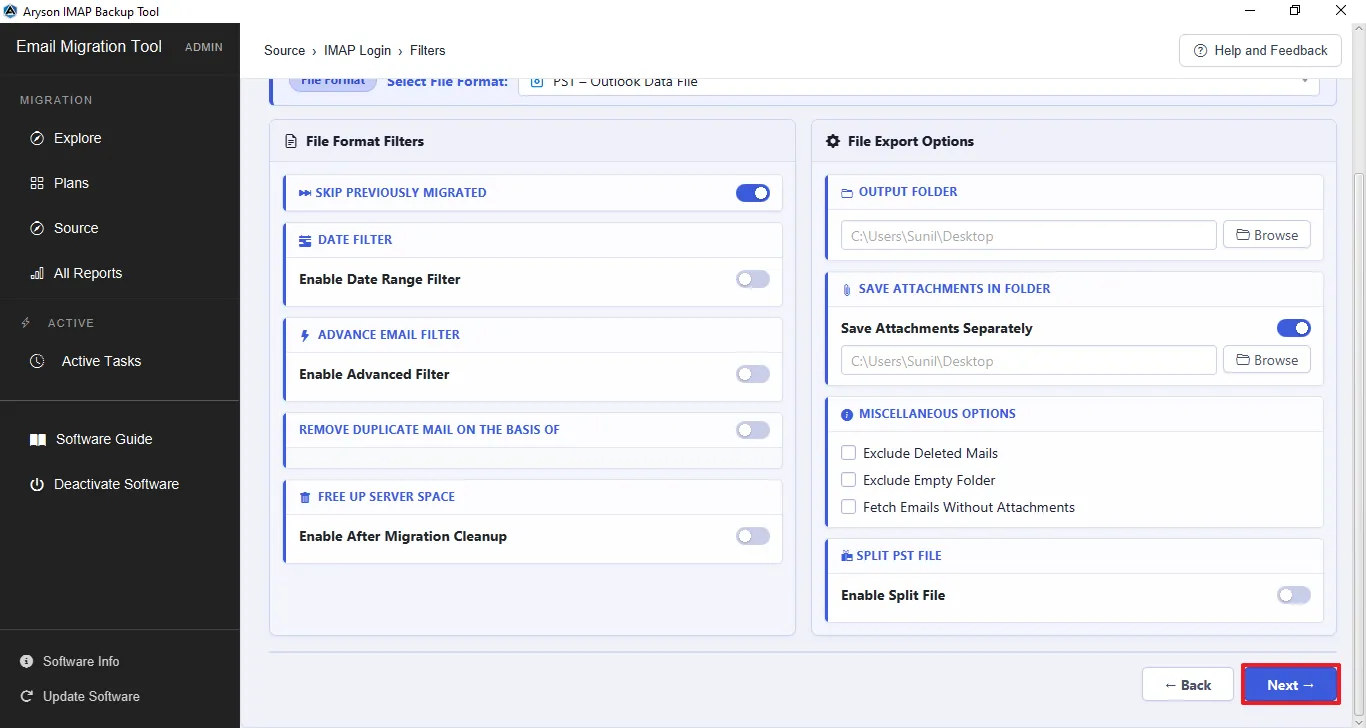Click the File Format tab label
The image size is (1366, 728).
(333, 81)
